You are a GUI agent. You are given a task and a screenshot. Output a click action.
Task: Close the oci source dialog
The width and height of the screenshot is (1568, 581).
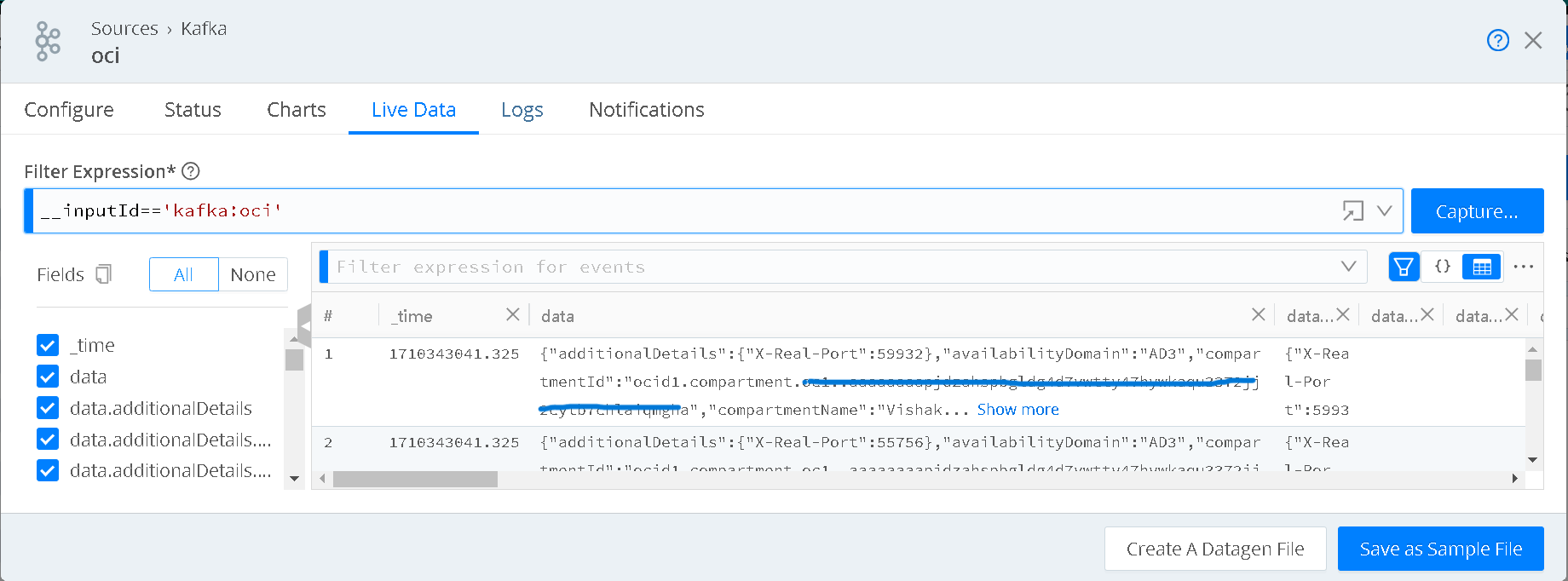pos(1533,40)
